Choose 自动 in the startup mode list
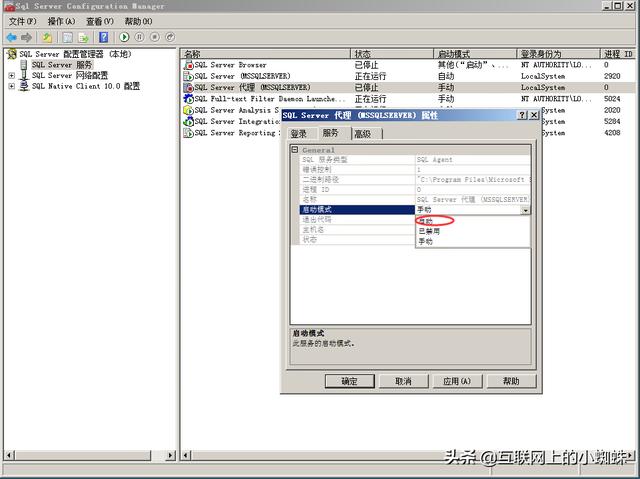This screenshot has width=640, height=479. (x=425, y=221)
